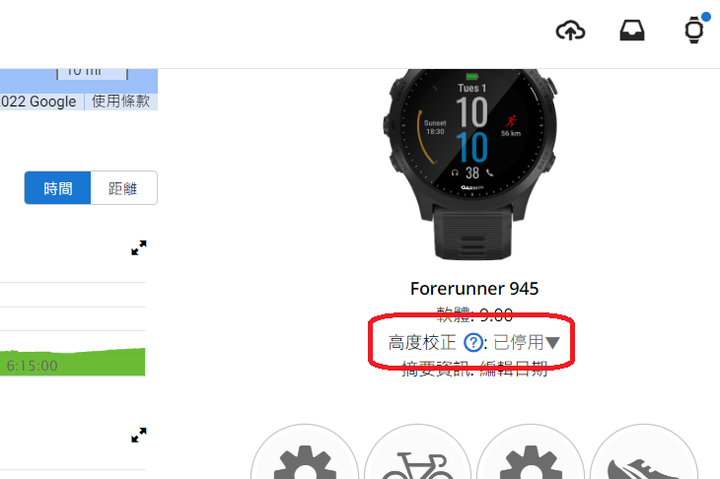Image resolution: width=720 pixels, height=479 pixels.
Task: Click the Forerunner 945 device name
Action: tap(474, 289)
